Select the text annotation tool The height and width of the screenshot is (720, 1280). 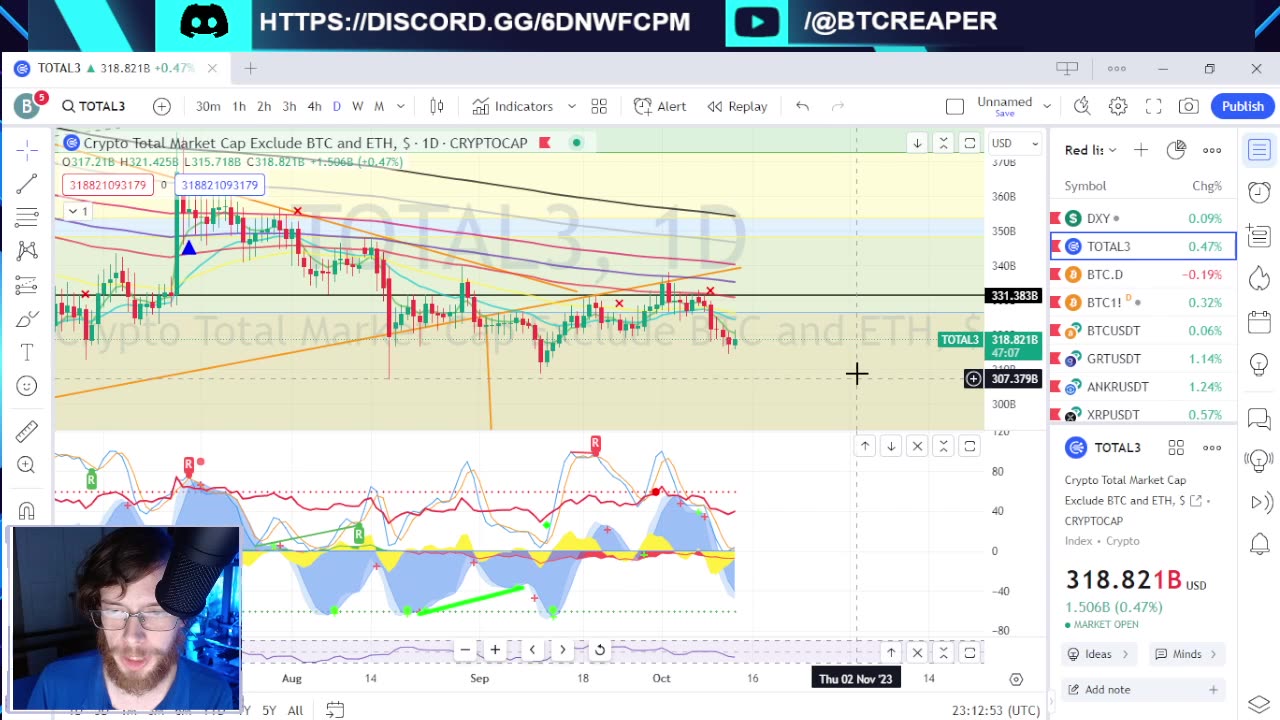(x=27, y=352)
